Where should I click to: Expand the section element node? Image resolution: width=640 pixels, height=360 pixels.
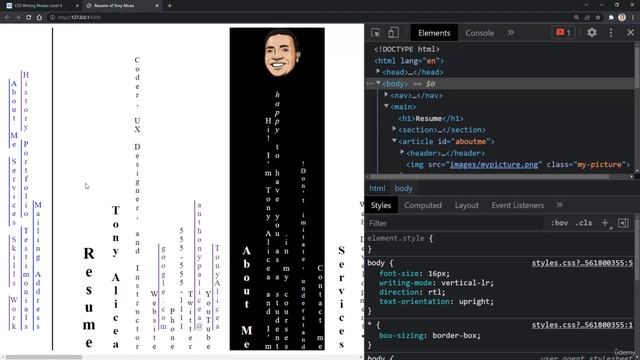(x=394, y=129)
